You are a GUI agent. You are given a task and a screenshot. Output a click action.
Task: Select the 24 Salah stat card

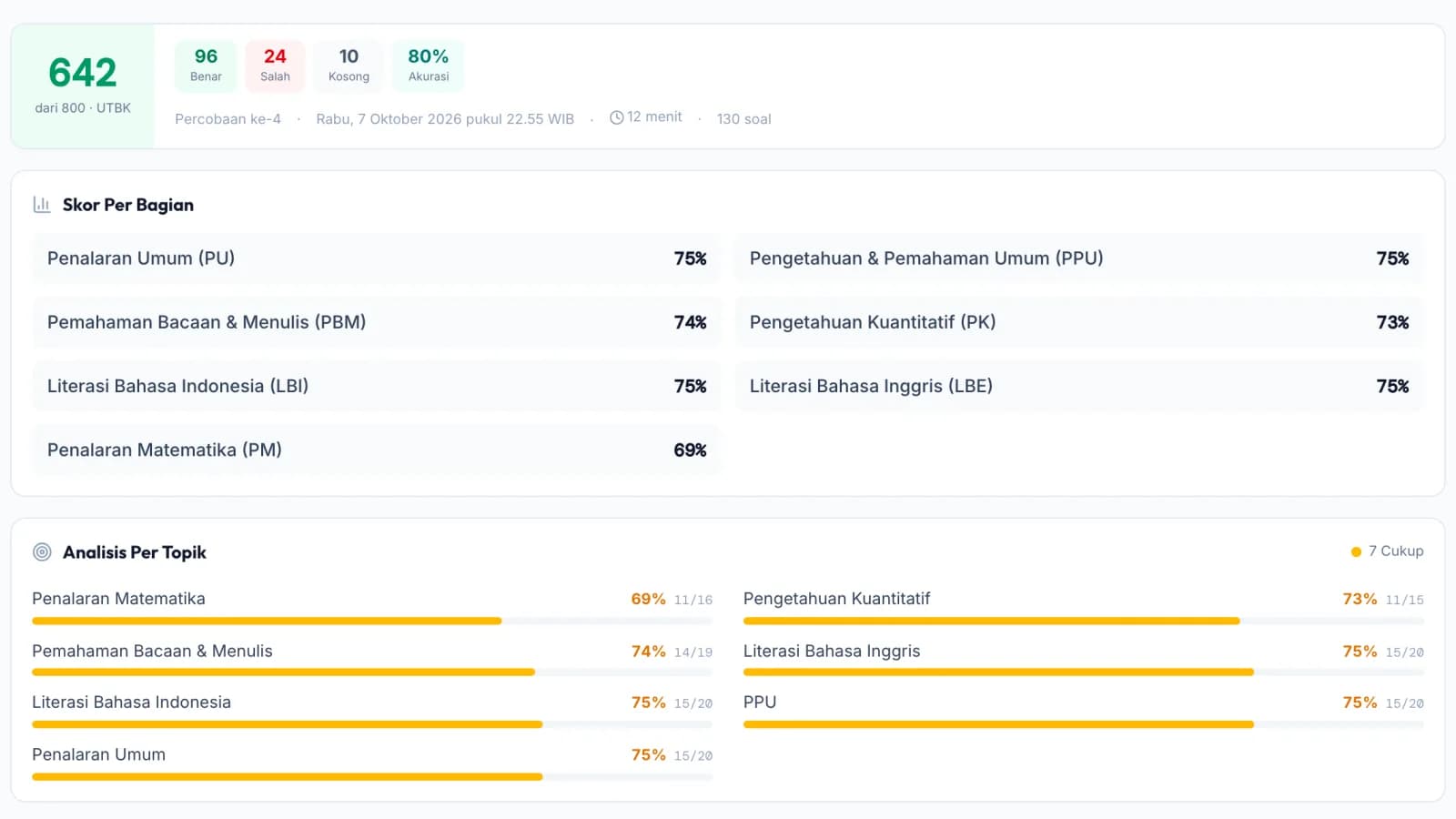(x=275, y=66)
